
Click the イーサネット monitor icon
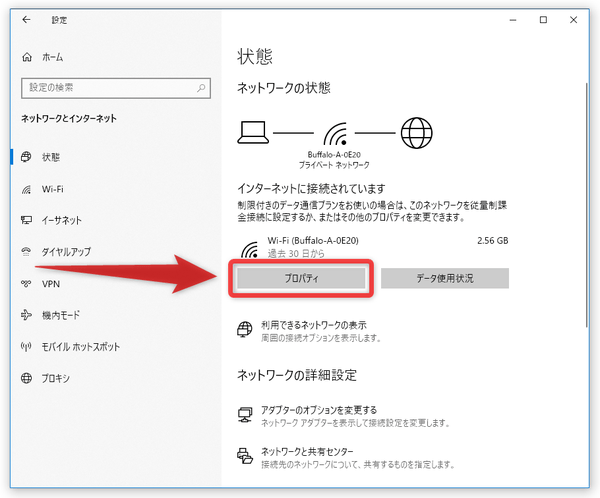26,220
